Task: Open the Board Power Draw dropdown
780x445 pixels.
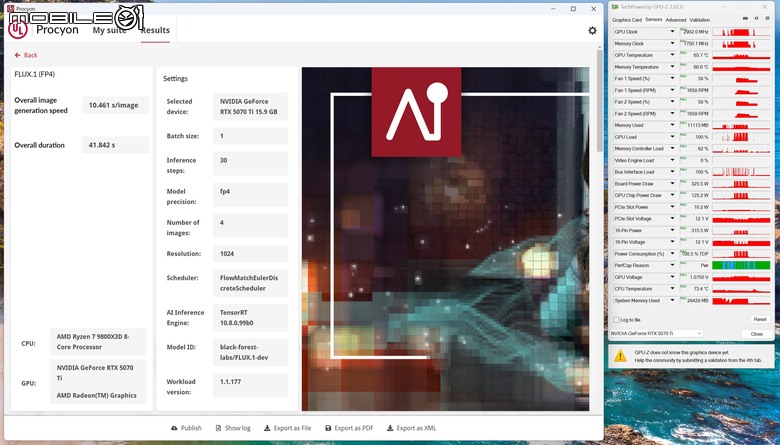Action: 672,184
